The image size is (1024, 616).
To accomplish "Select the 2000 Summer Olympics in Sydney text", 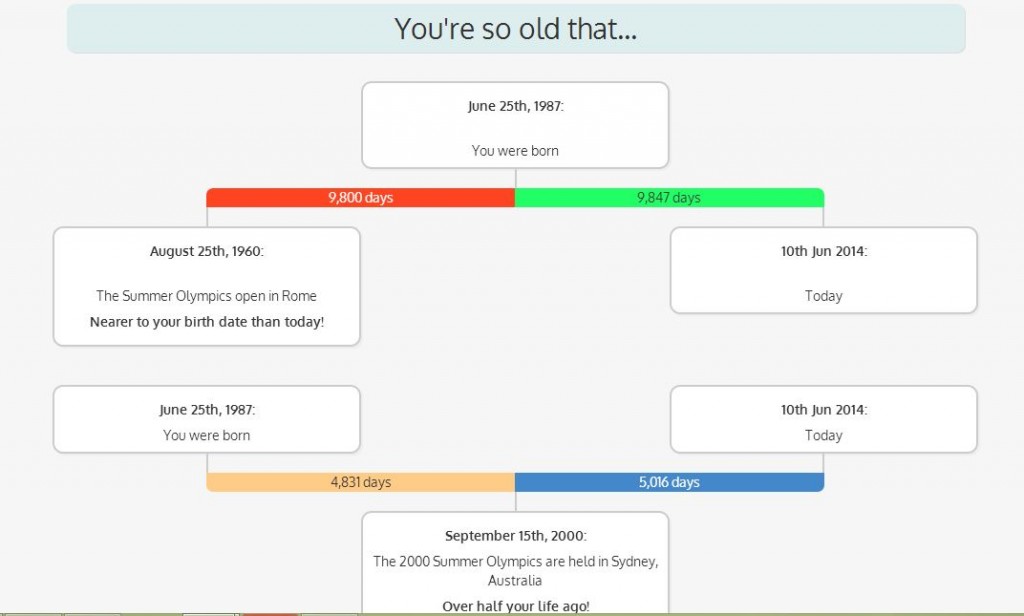I will [x=515, y=571].
